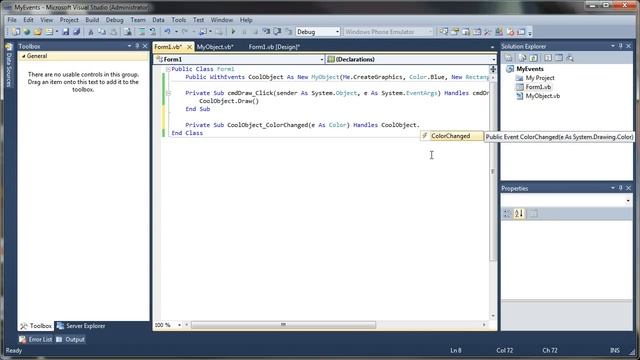Undo the last edit

point(167,32)
